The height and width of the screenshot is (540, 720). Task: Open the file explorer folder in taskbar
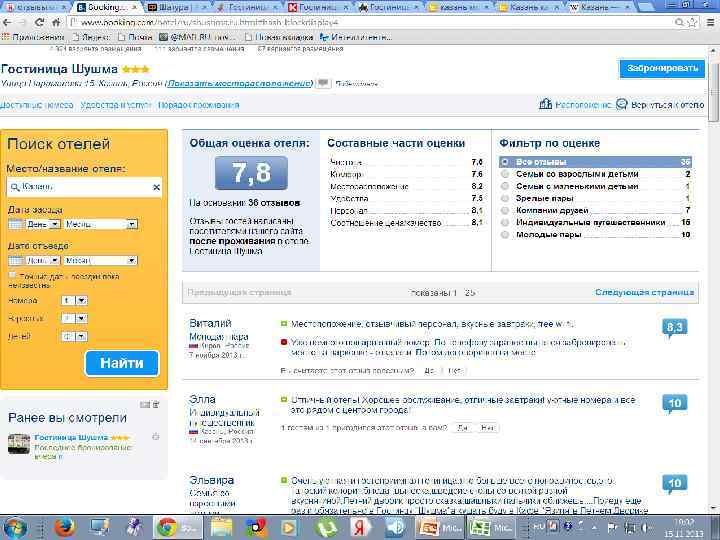222,528
